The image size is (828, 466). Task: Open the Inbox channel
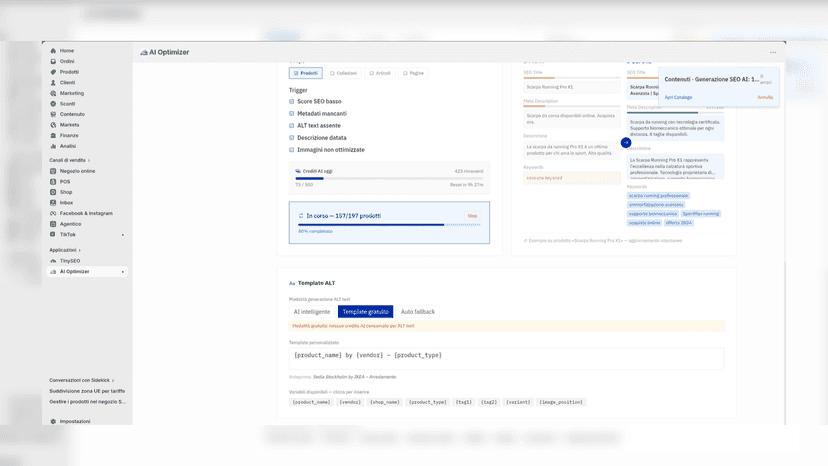click(66, 203)
